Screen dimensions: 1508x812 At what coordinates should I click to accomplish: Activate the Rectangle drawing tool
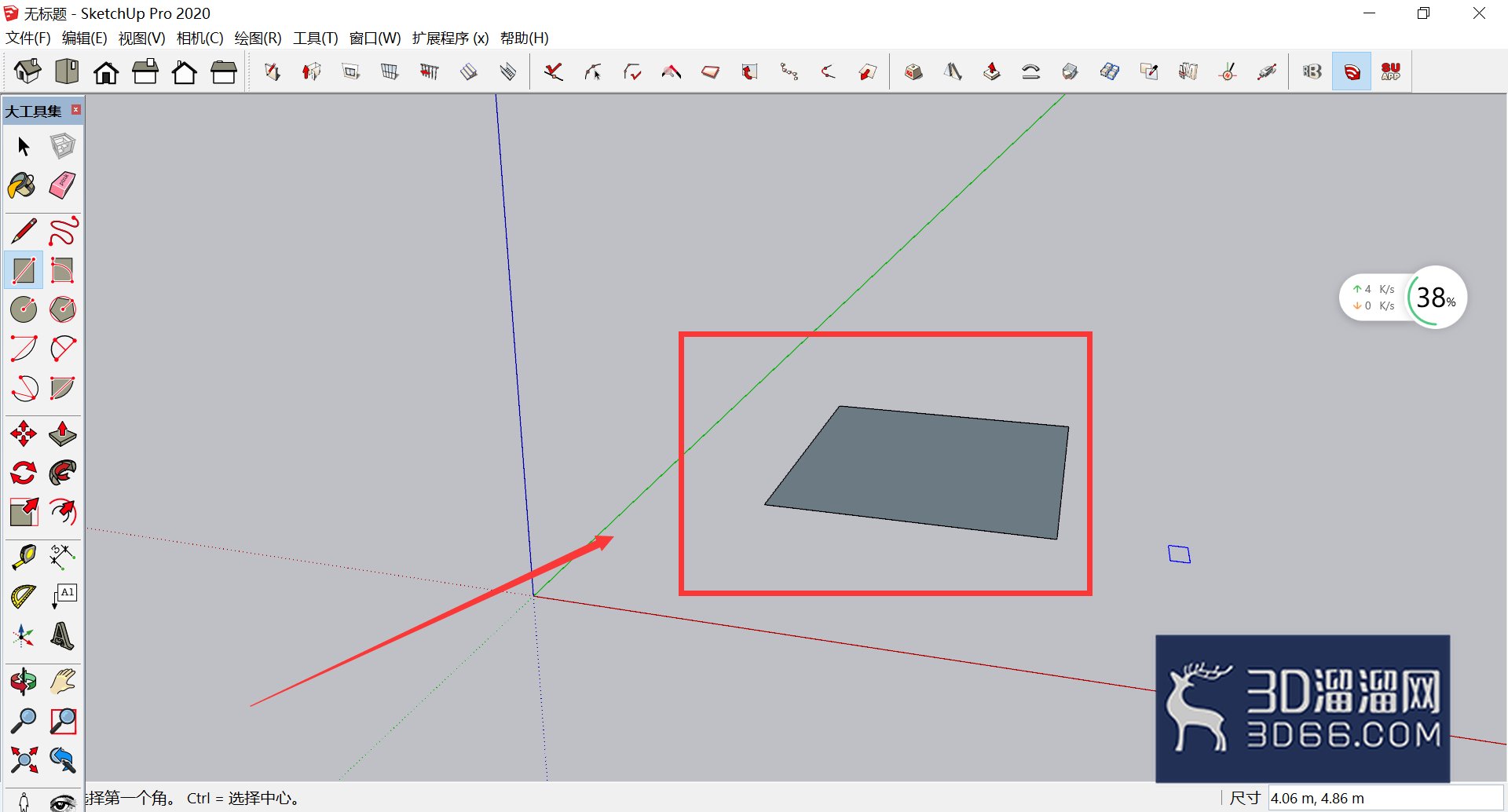point(24,270)
